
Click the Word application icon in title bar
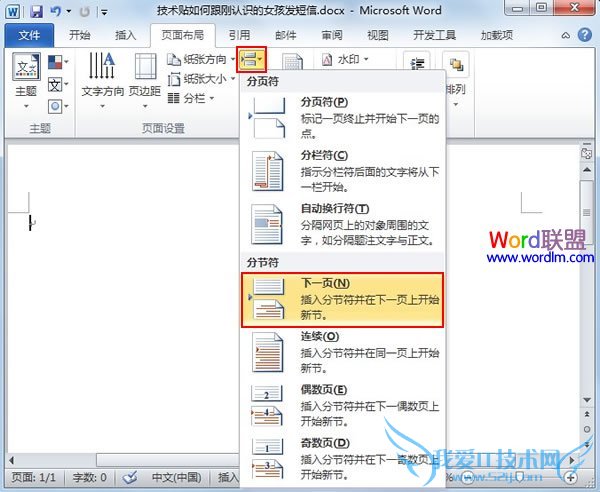click(x=13, y=11)
